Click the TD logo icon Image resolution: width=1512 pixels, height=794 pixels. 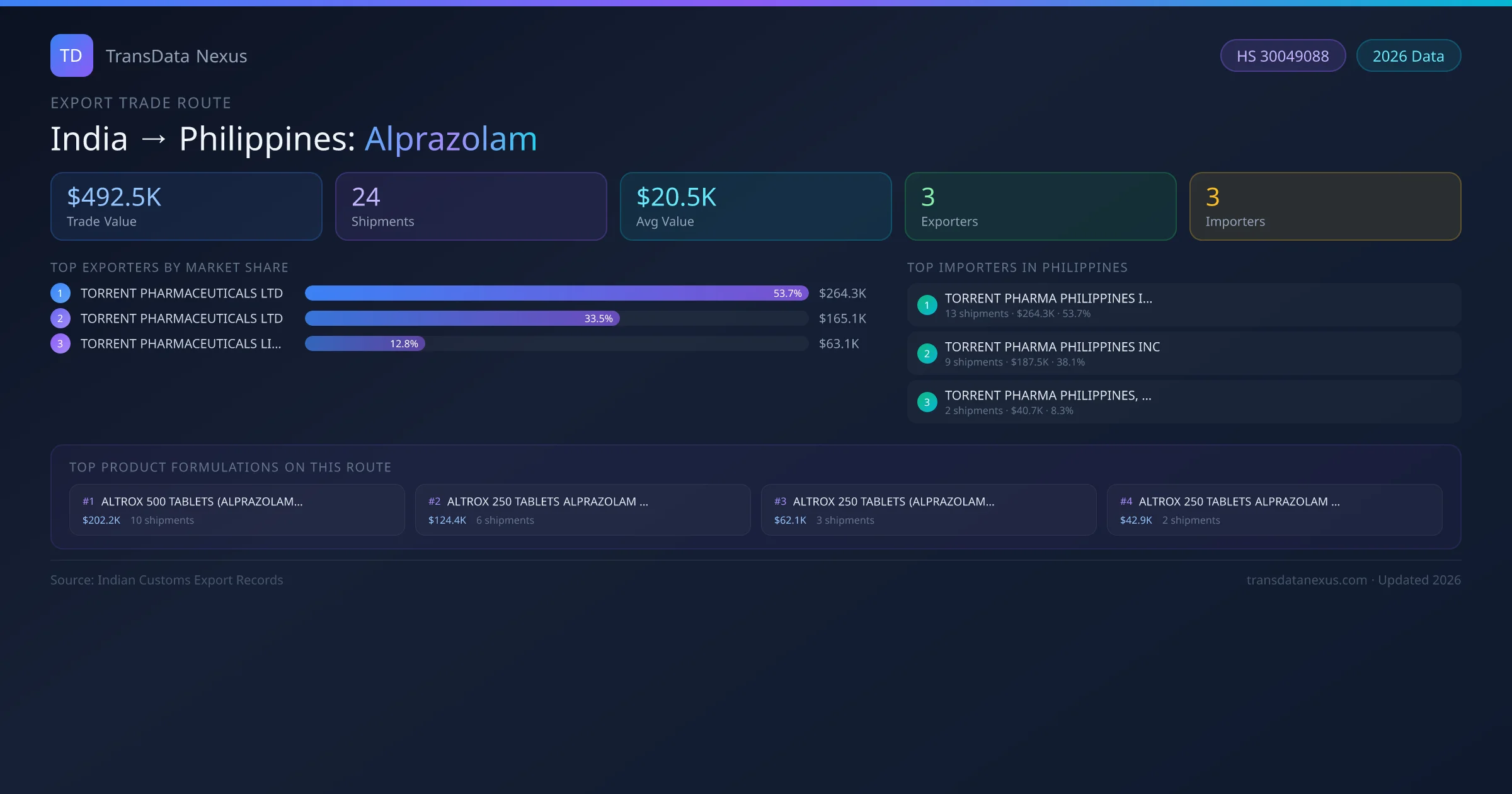point(71,55)
